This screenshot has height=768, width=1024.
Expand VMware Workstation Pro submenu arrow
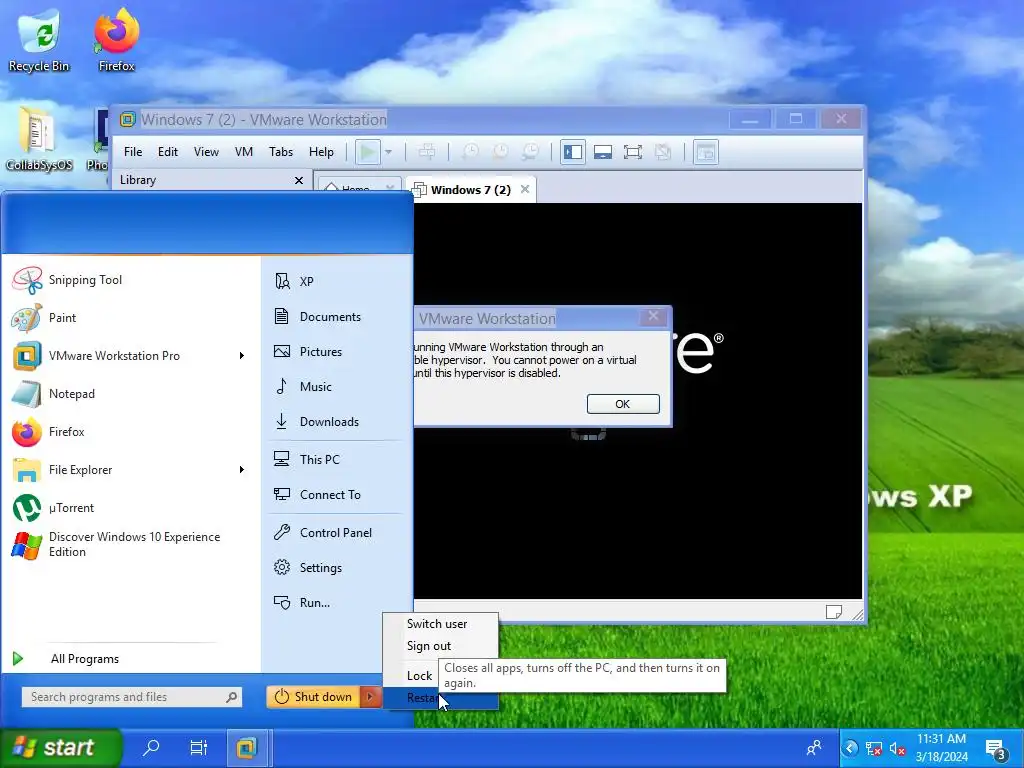pyautogui.click(x=242, y=356)
